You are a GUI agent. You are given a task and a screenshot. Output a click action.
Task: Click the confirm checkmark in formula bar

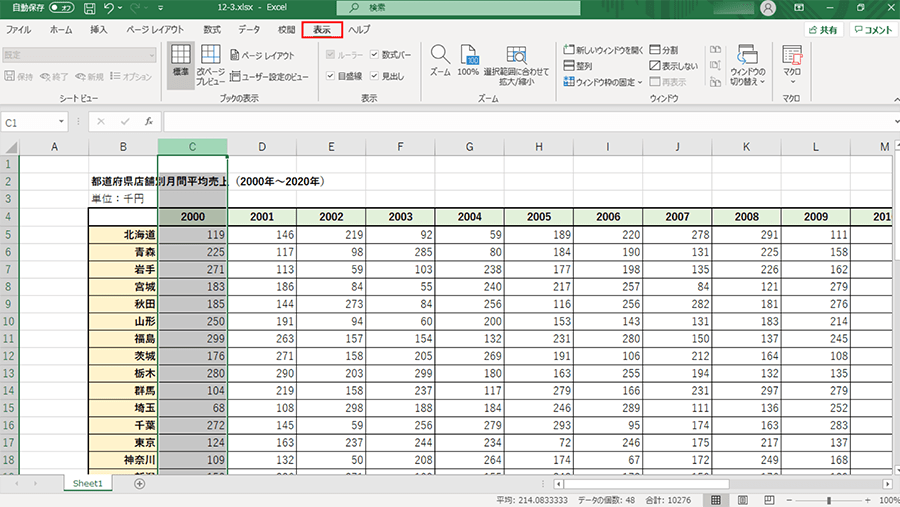click(x=125, y=122)
